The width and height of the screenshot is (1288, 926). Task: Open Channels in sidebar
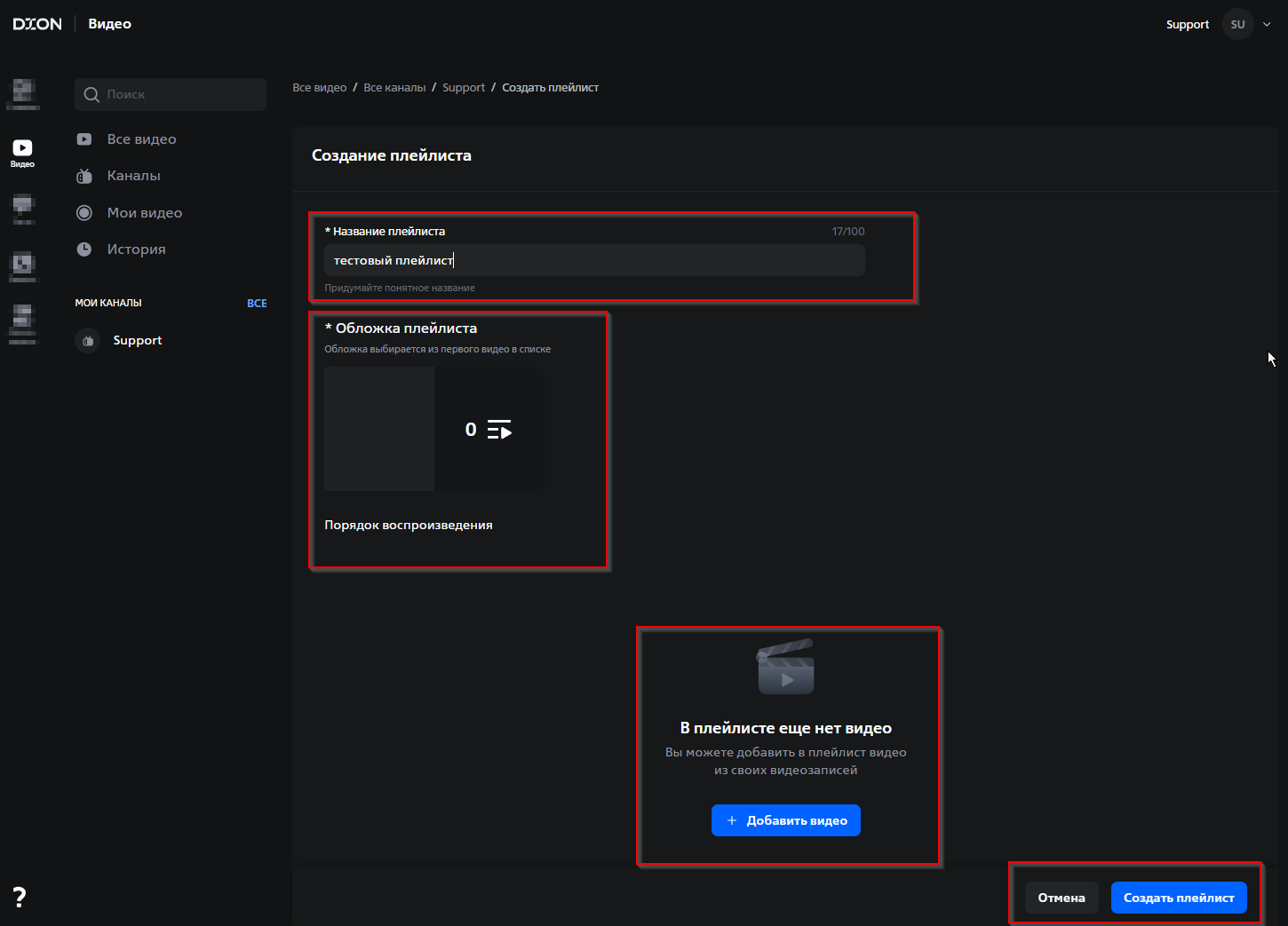[x=133, y=176]
